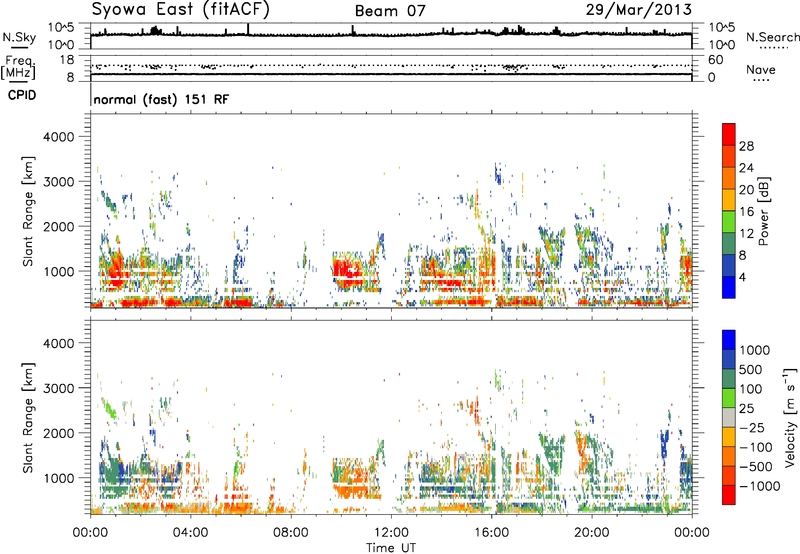The image size is (800, 554).
Task: Select the 'Power [dB]' color bar title
Action: (x=763, y=211)
